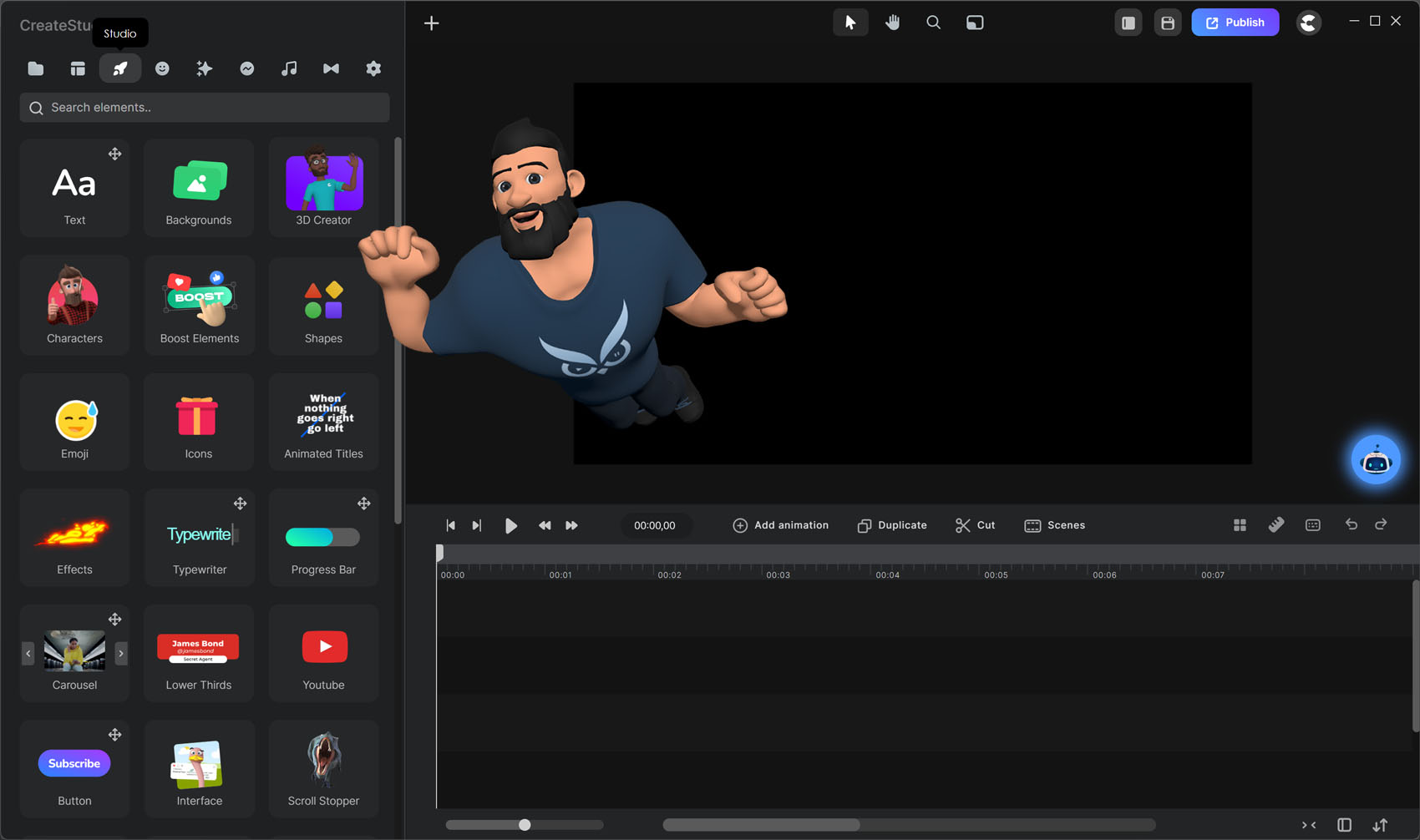Open the music library tab

pos(289,68)
